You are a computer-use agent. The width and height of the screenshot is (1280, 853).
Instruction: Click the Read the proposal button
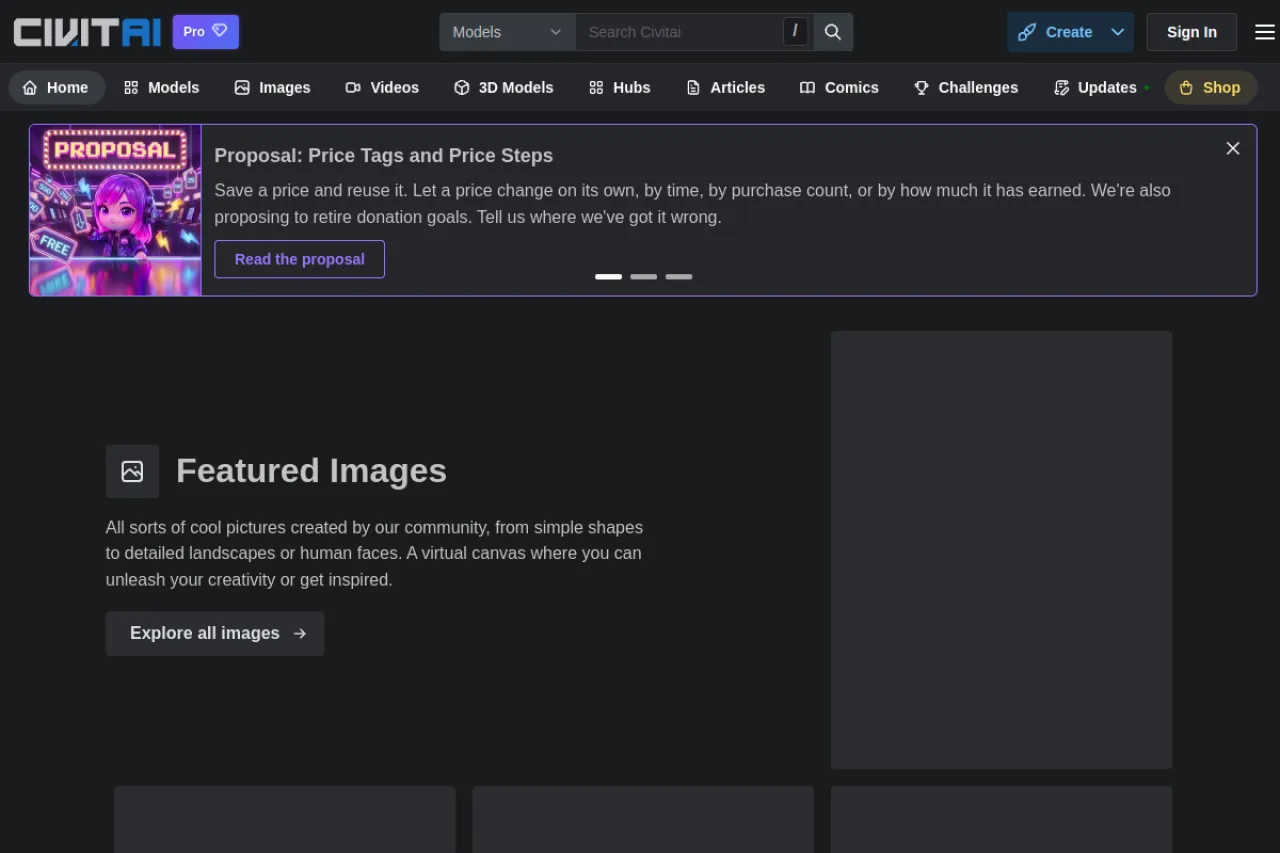(x=299, y=259)
